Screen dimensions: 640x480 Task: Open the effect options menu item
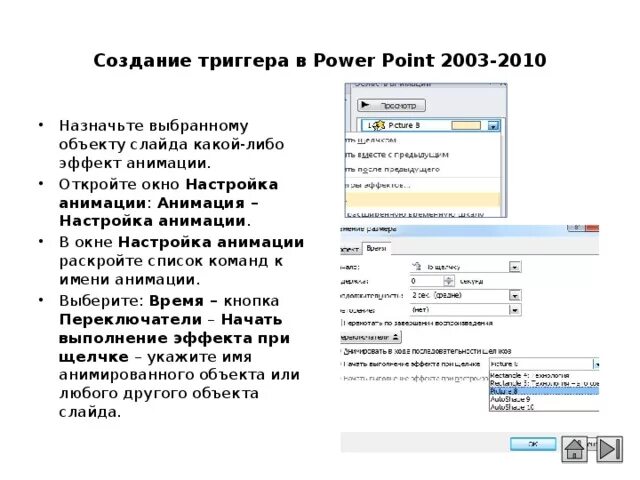point(422,185)
